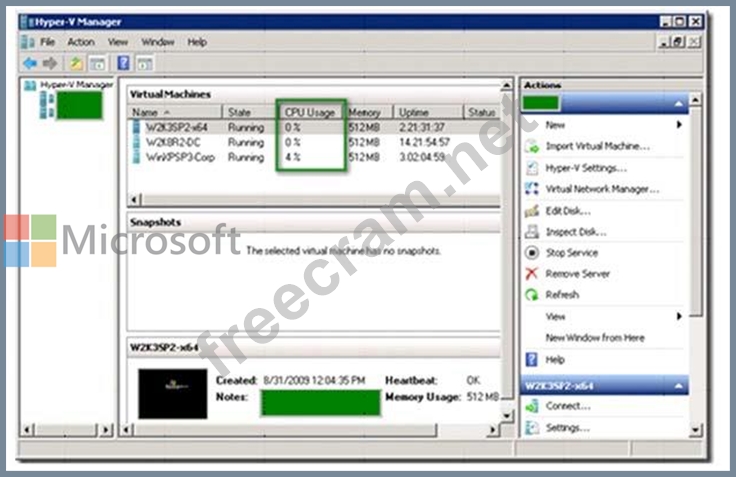Image resolution: width=736 pixels, height=477 pixels.
Task: Click the W2K3SP2-x64 preview thumbnail
Action: (173, 393)
